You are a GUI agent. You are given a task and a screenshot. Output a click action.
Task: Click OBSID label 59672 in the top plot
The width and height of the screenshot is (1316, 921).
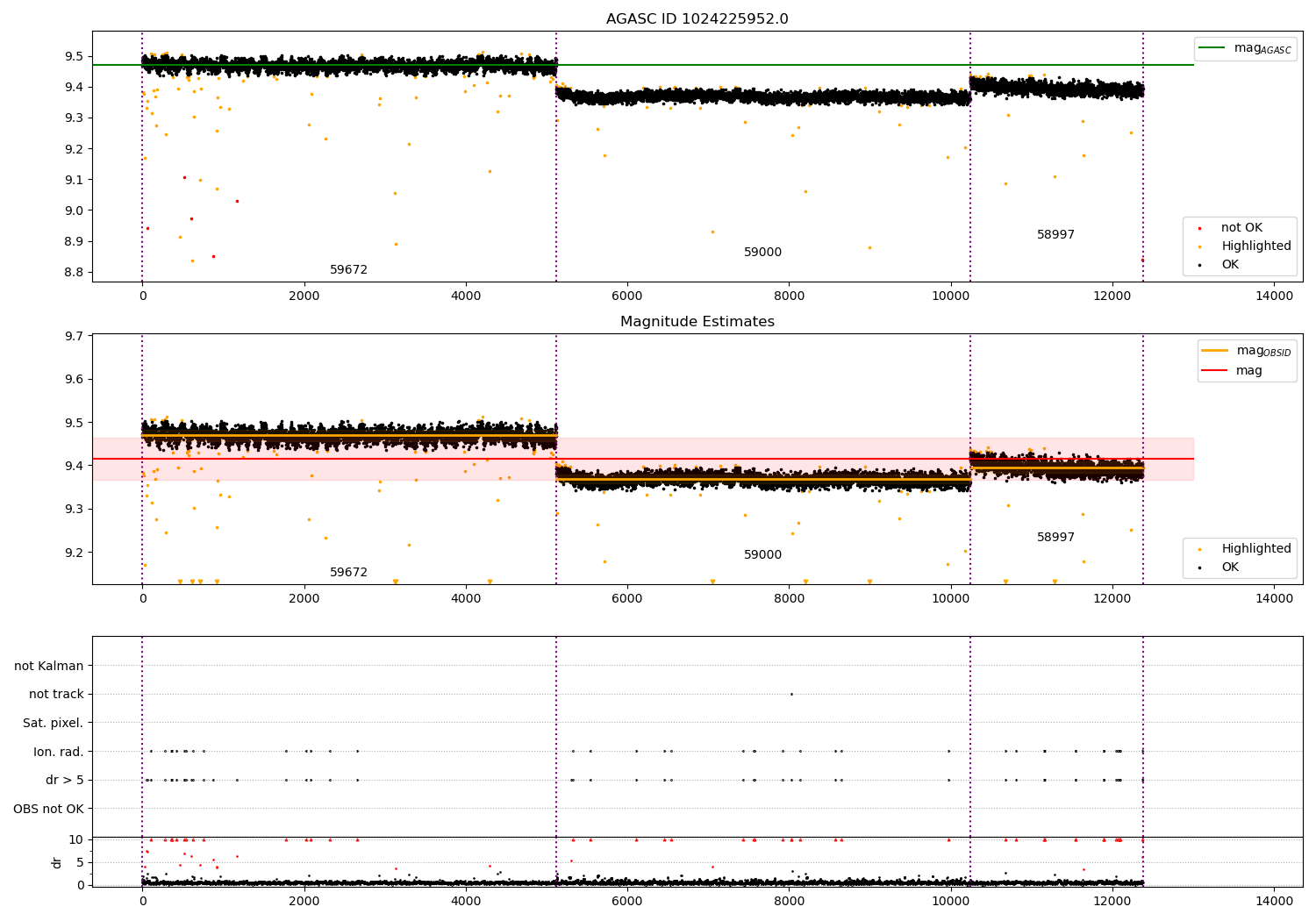pos(348,270)
